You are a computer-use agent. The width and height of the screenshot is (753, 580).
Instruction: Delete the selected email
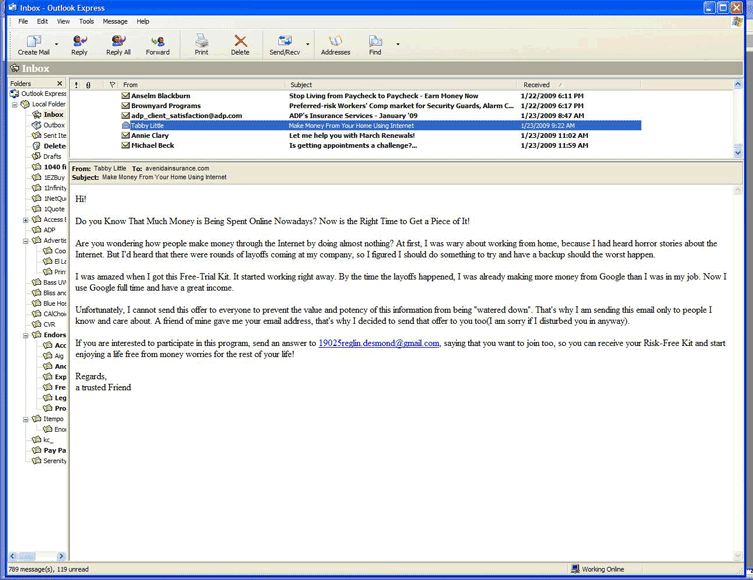point(240,44)
